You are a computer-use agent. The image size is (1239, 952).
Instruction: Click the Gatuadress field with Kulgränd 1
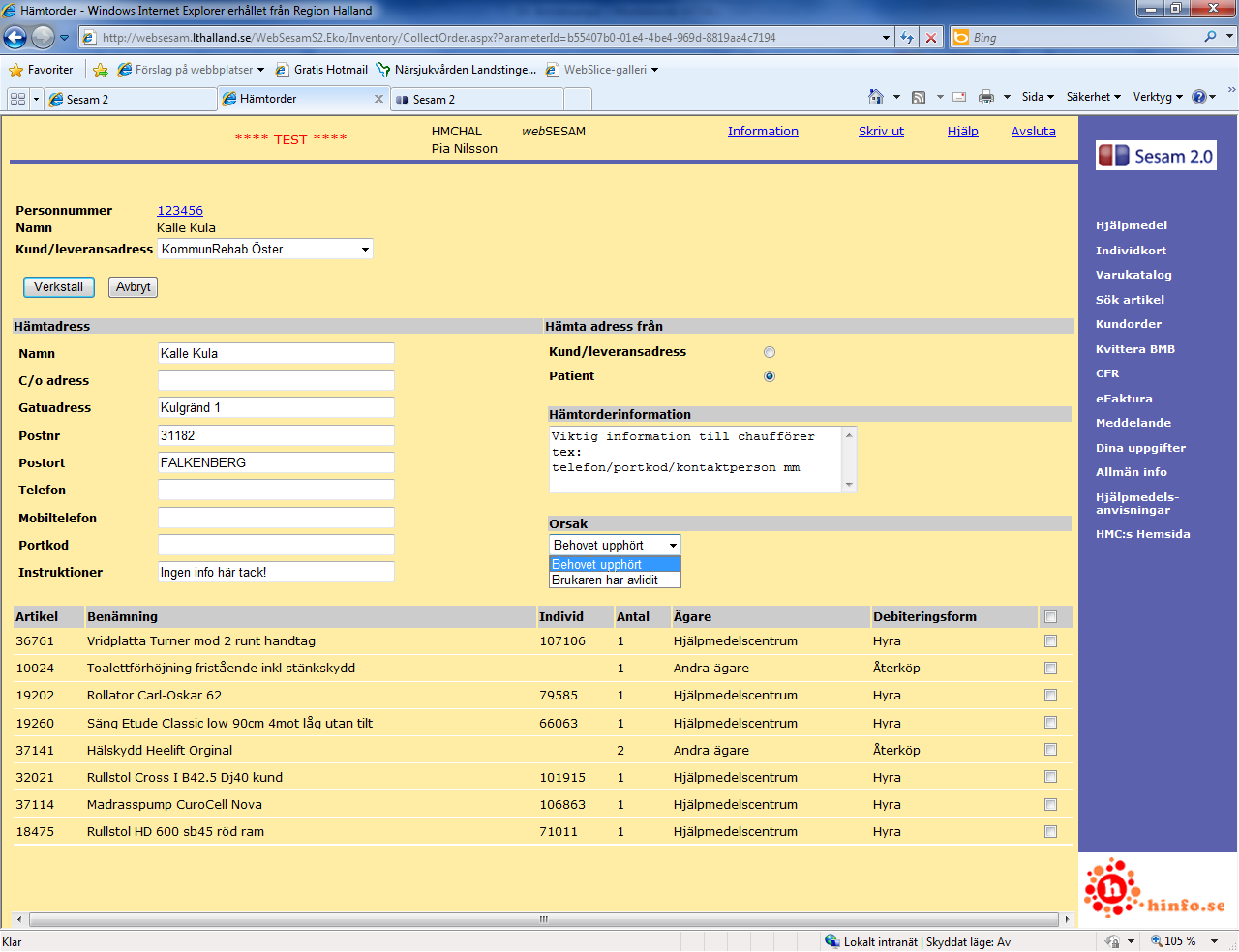click(276, 408)
